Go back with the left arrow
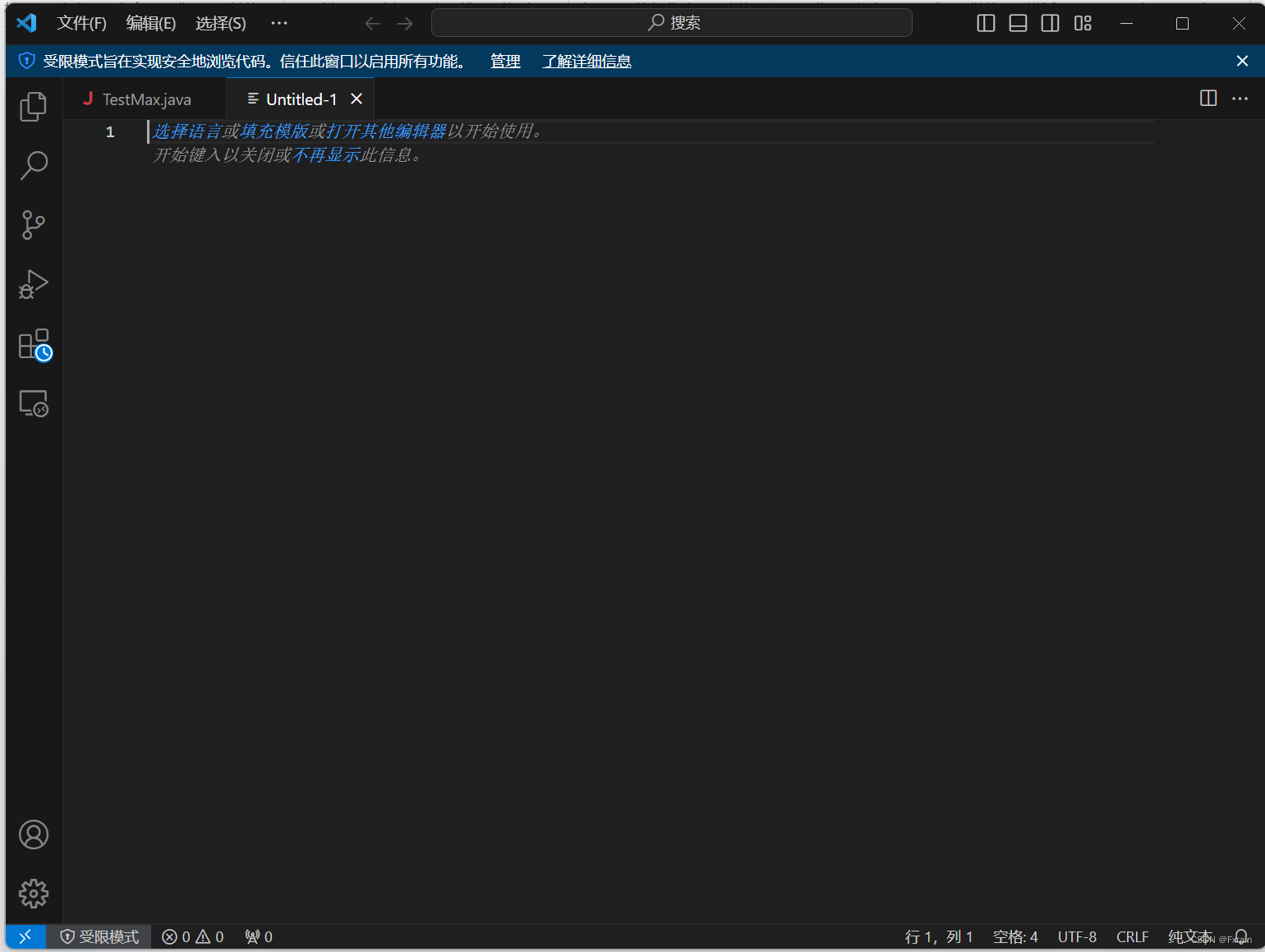 coord(373,23)
